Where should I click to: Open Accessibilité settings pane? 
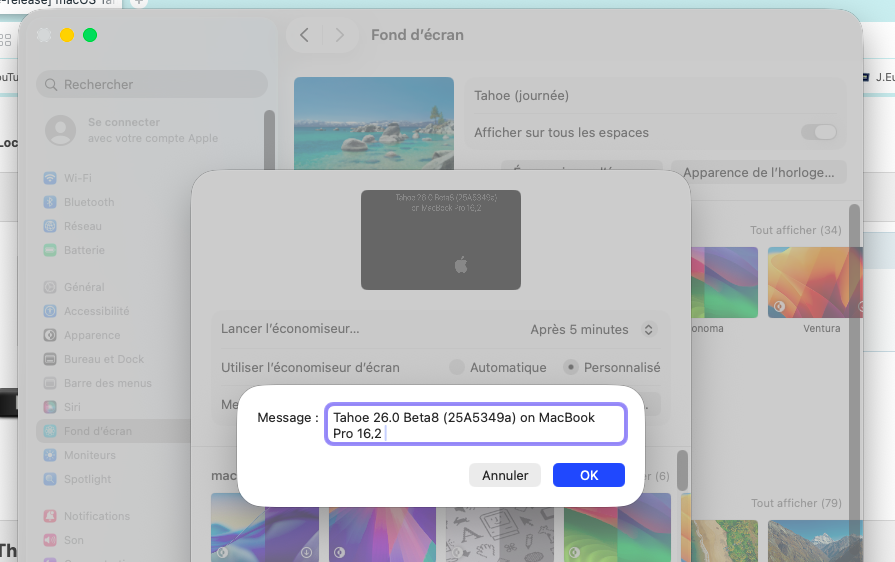(x=87, y=311)
